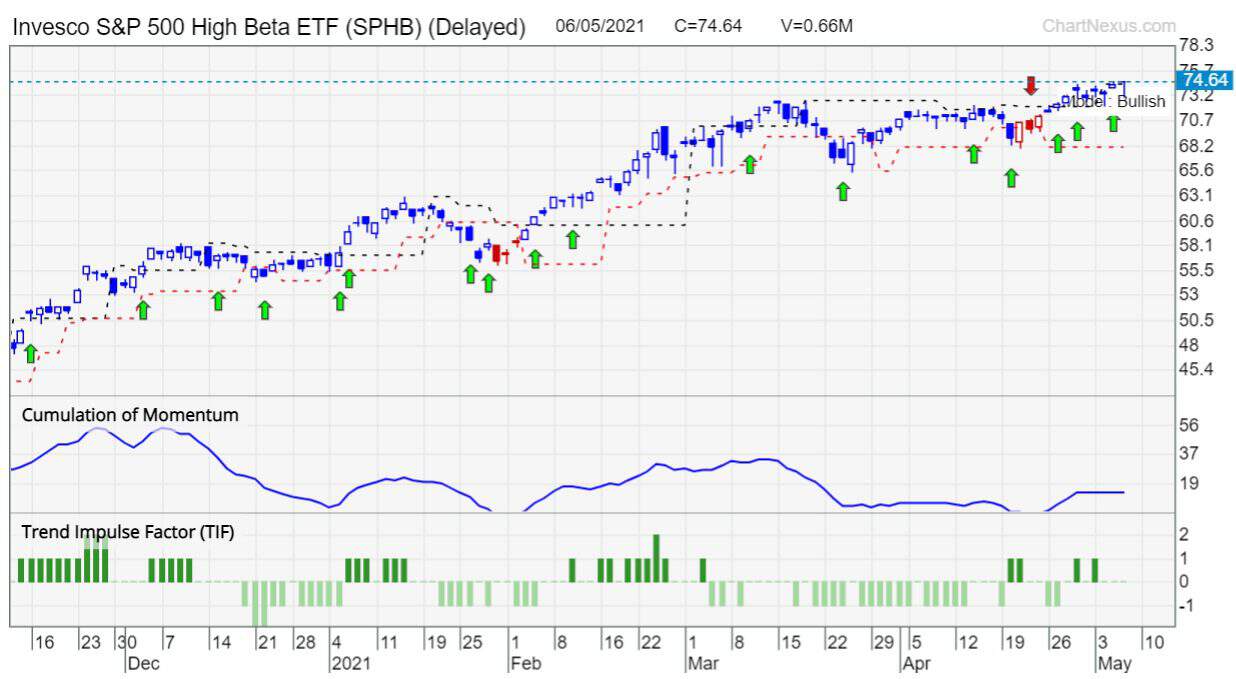Click the 'Feb' month label on the date axis
1236x679 pixels.
pos(525,663)
